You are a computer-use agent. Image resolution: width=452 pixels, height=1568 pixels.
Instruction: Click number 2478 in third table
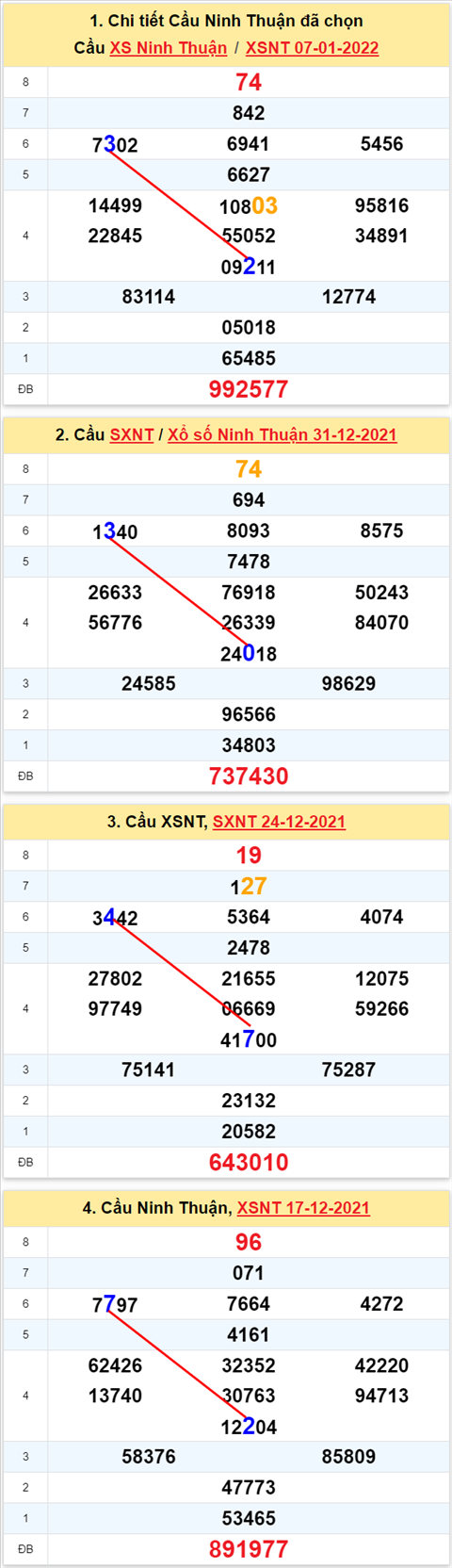point(249,948)
